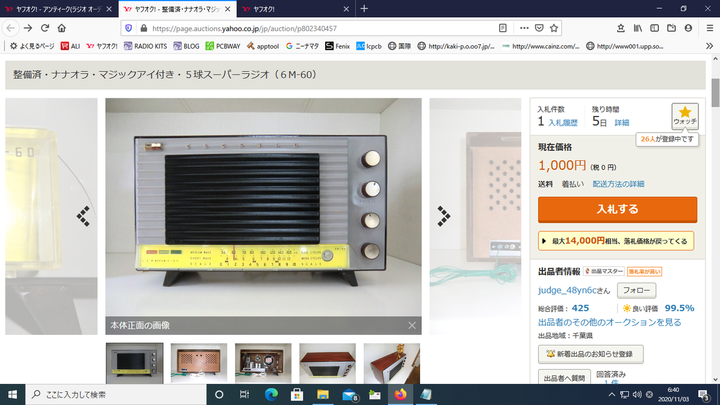Image resolution: width=720 pixels, height=405 pixels.
Task: Click the browser reload icon
Action: [x=45, y=28]
